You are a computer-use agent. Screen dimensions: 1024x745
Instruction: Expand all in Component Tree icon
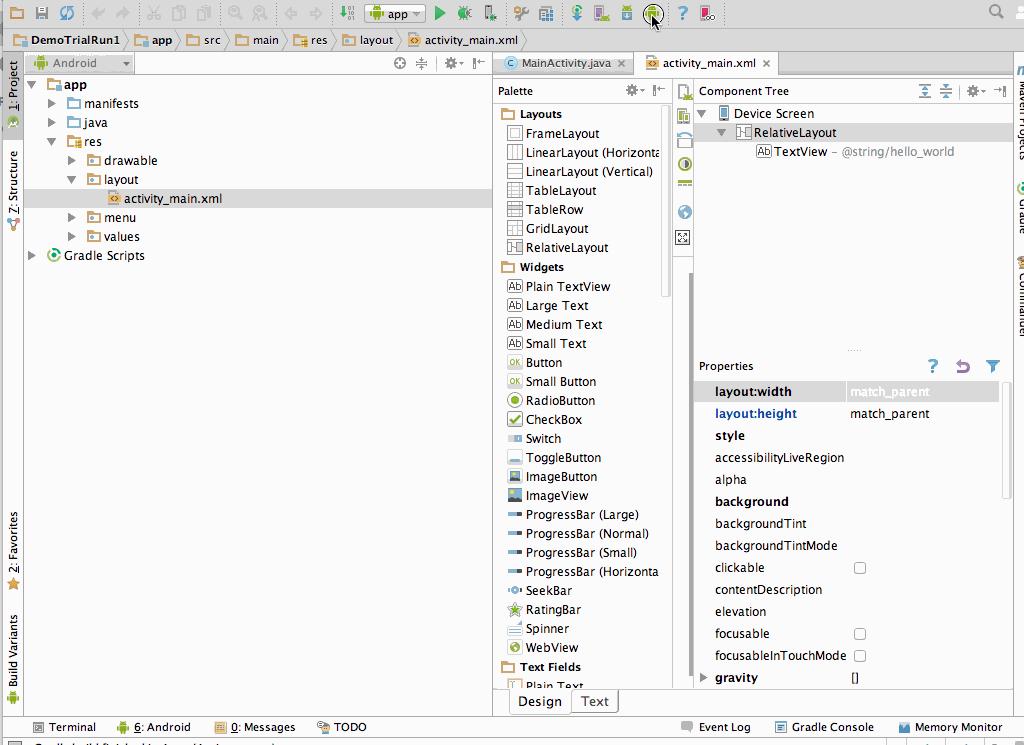925,91
